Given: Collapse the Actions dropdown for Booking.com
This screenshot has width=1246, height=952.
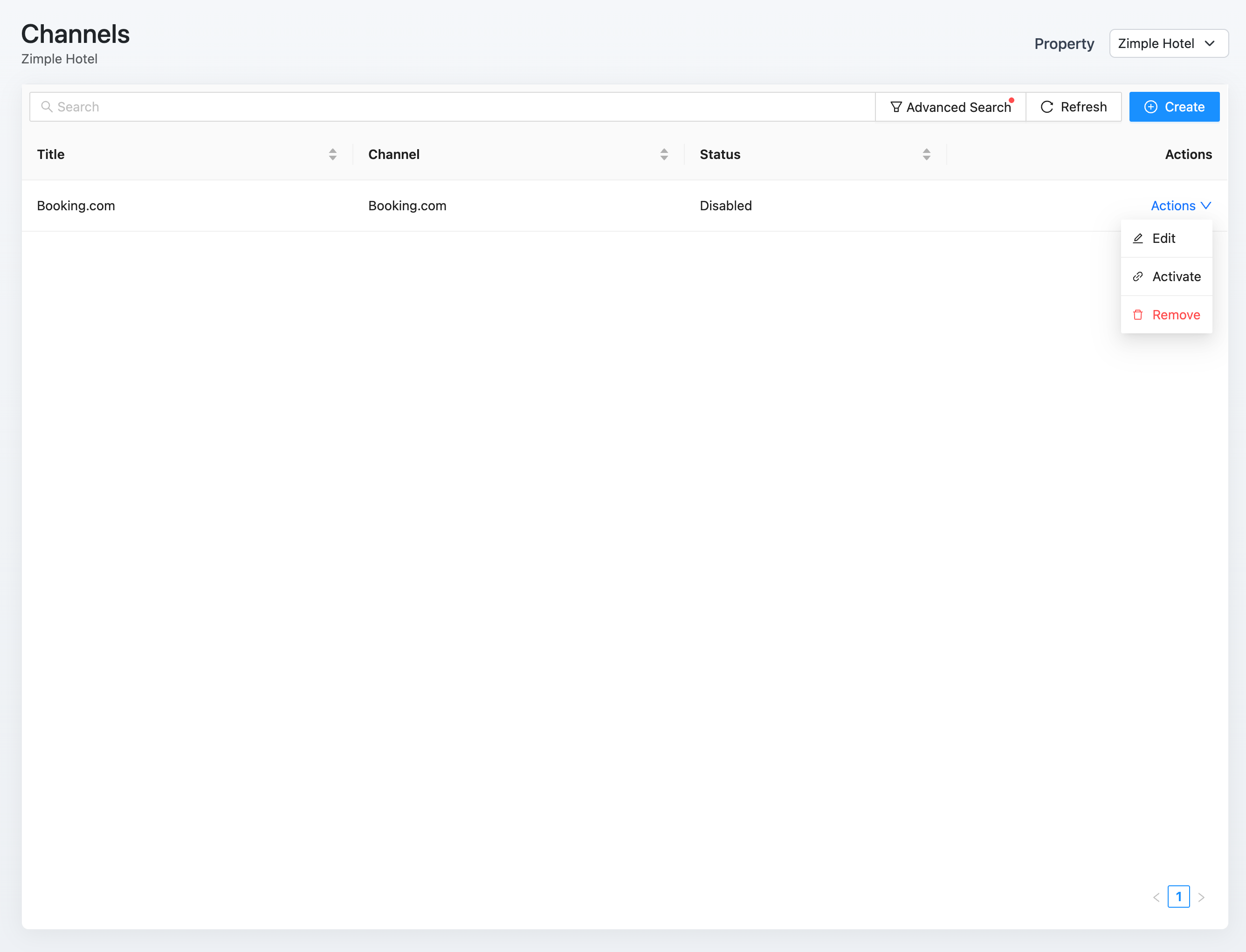Looking at the screenshot, I should click(1180, 206).
